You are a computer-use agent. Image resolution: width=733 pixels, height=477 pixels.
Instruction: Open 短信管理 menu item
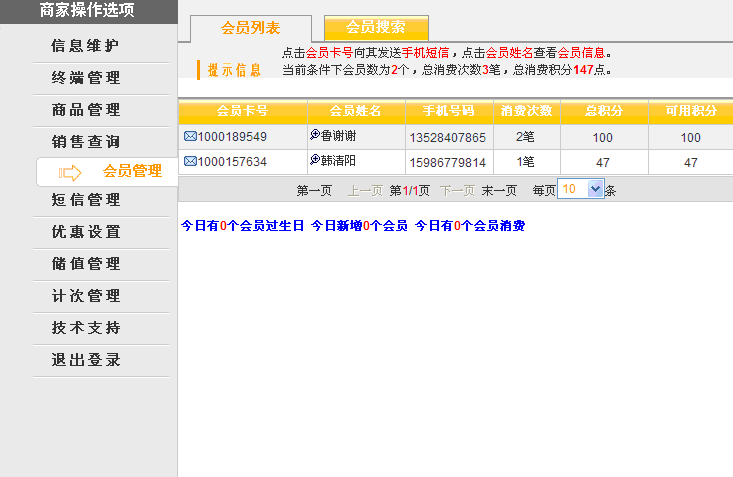point(86,200)
